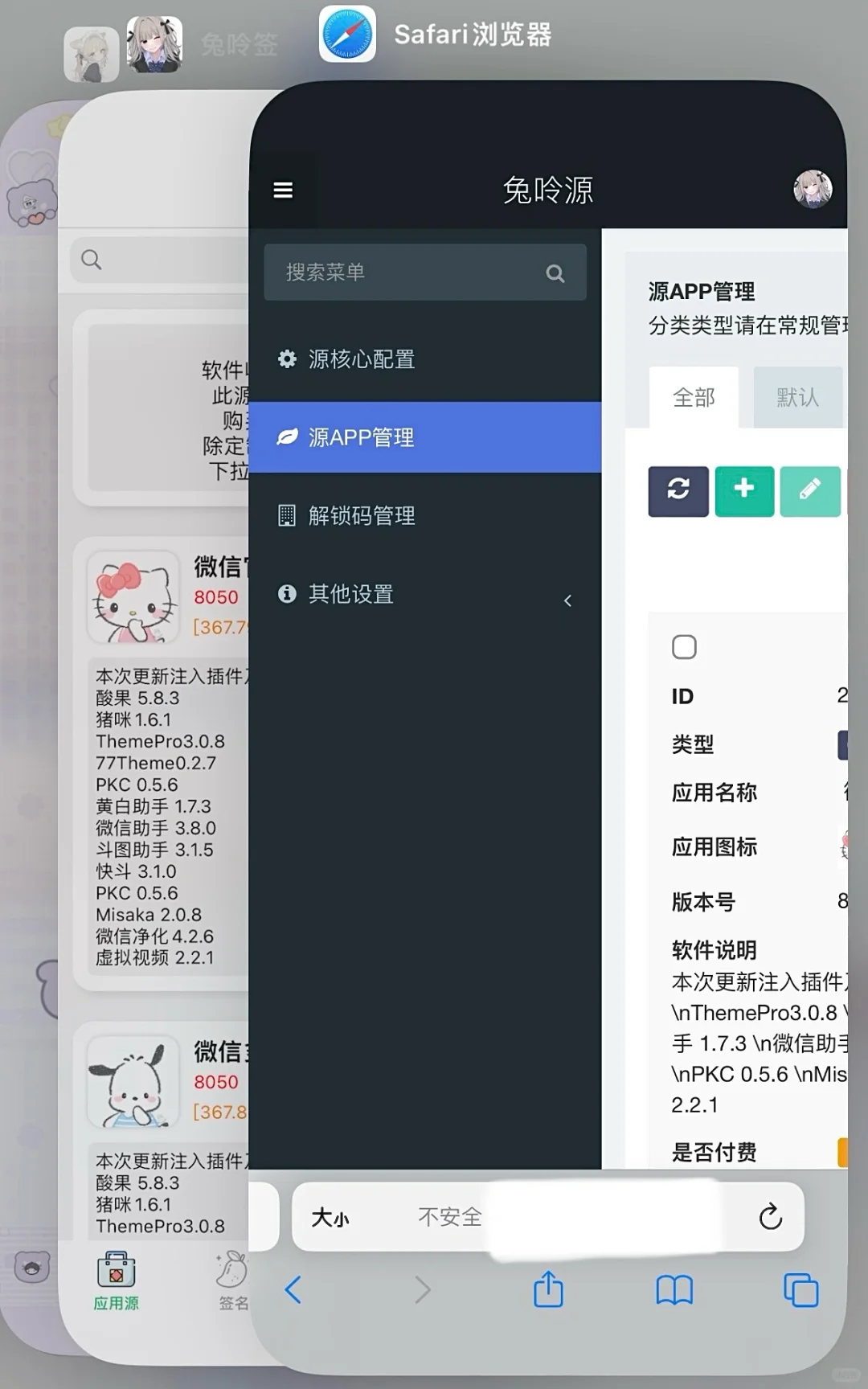Open the 签名 tab in 兔呤签 window
868x1389 pixels.
tap(233, 1281)
